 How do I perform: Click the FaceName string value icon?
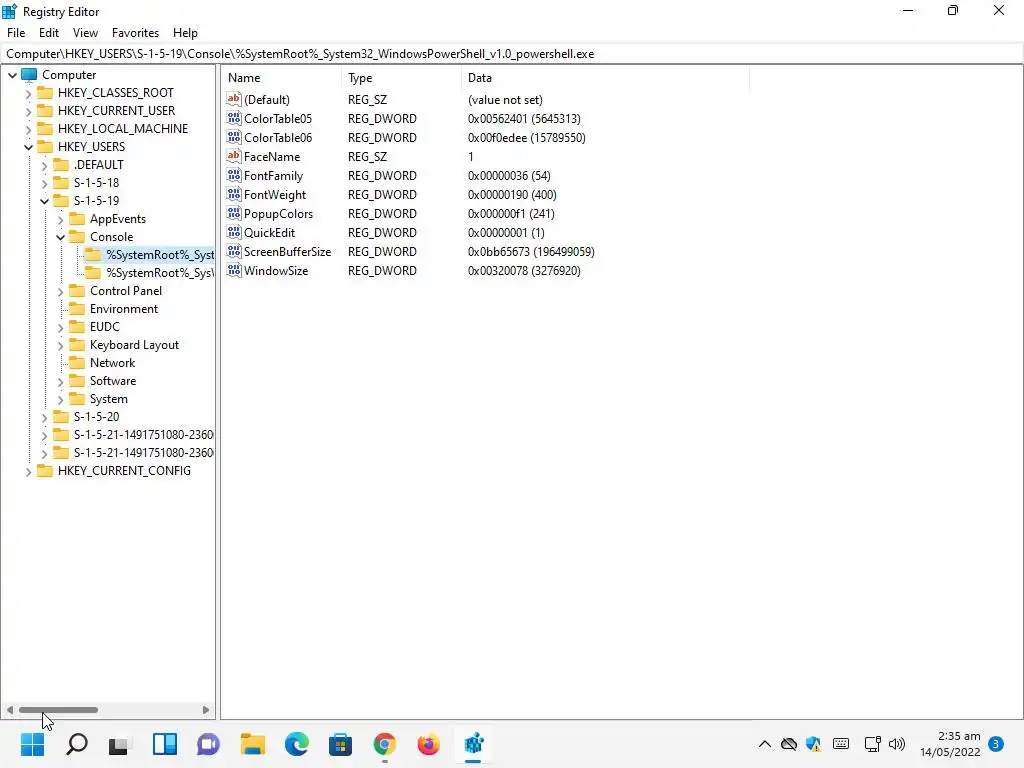234,155
